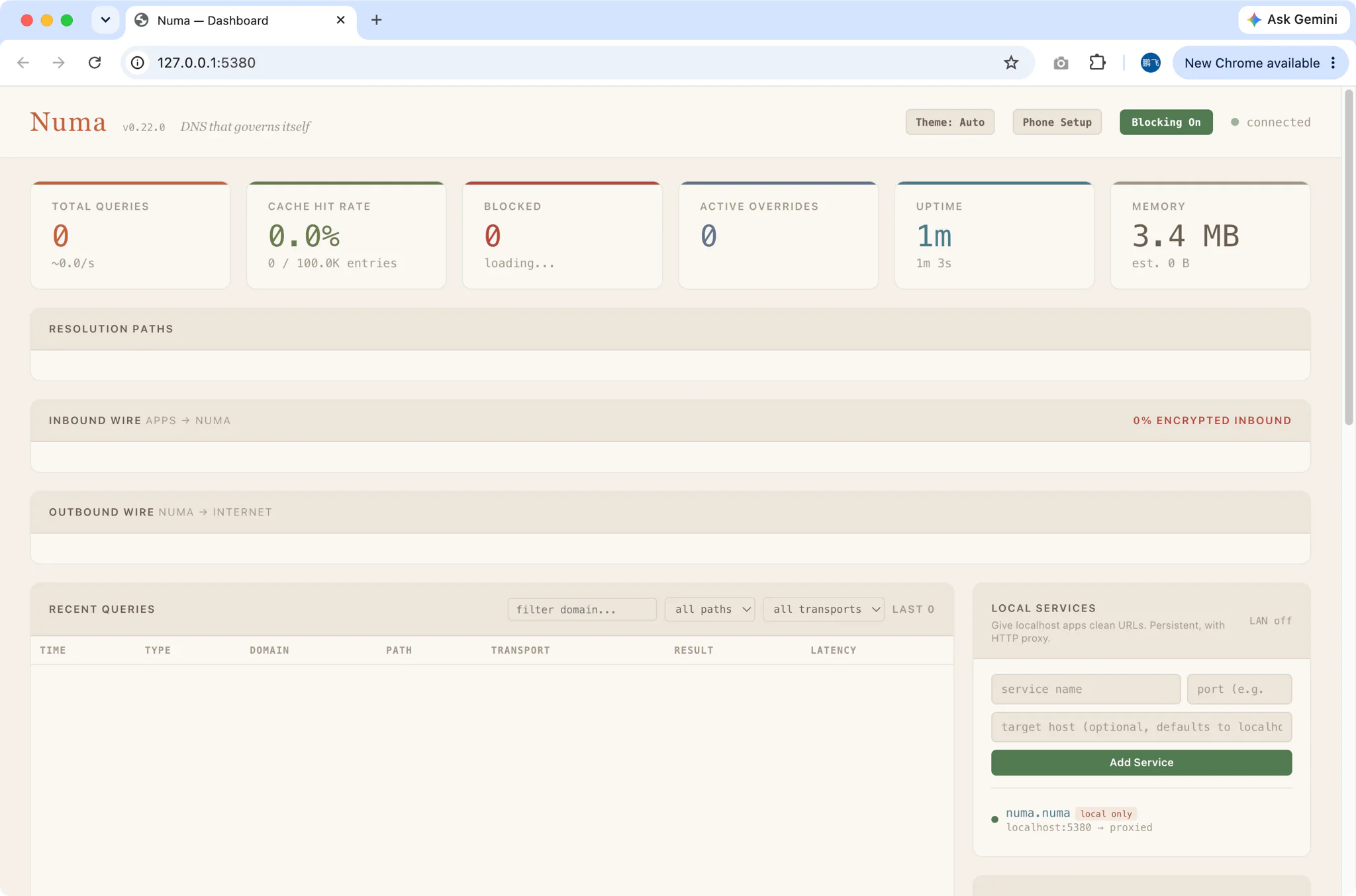Focus the filter domain input

(582, 609)
